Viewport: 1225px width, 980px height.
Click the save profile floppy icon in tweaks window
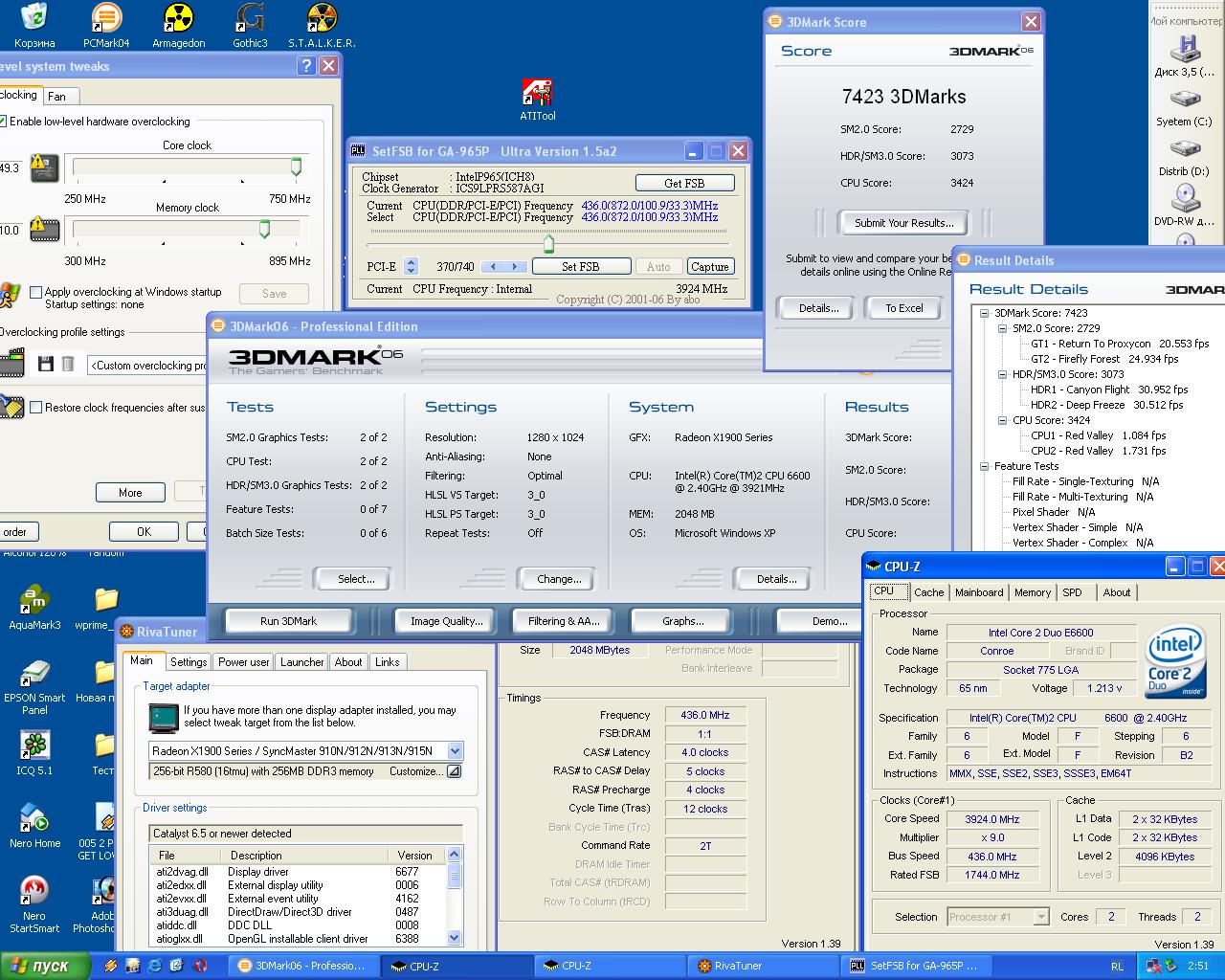[45, 364]
